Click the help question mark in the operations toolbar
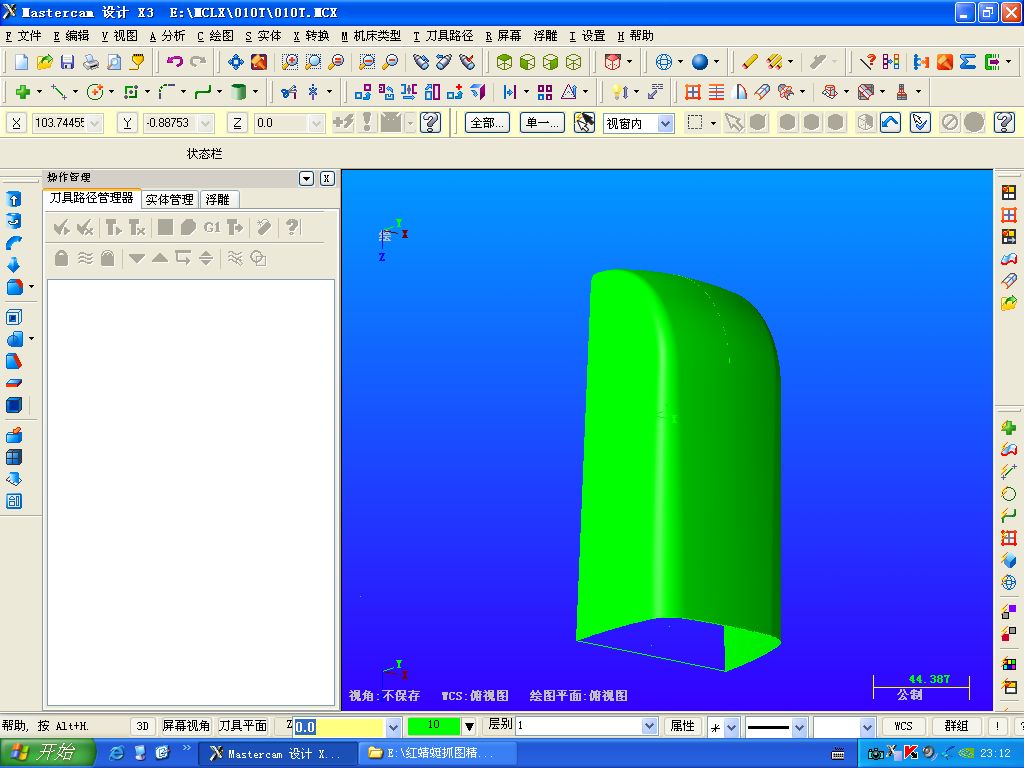This screenshot has width=1024, height=768. click(x=292, y=227)
